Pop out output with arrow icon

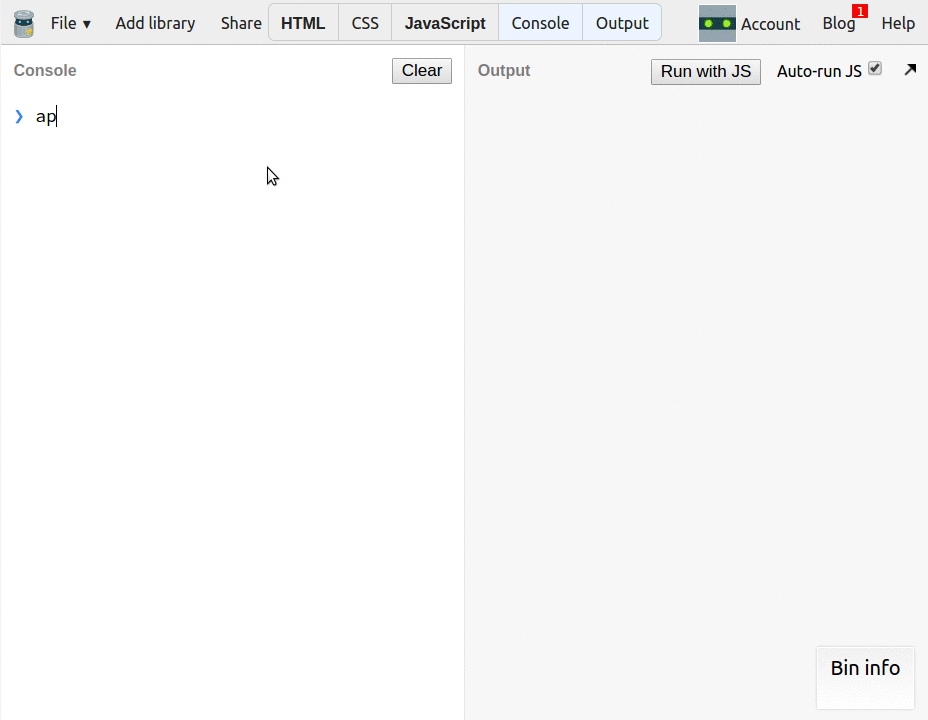coord(910,70)
